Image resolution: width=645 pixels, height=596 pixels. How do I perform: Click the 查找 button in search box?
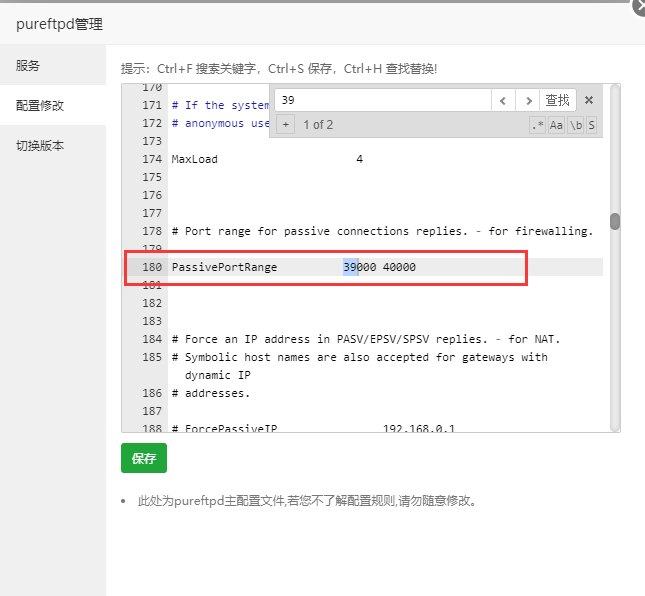click(x=558, y=100)
